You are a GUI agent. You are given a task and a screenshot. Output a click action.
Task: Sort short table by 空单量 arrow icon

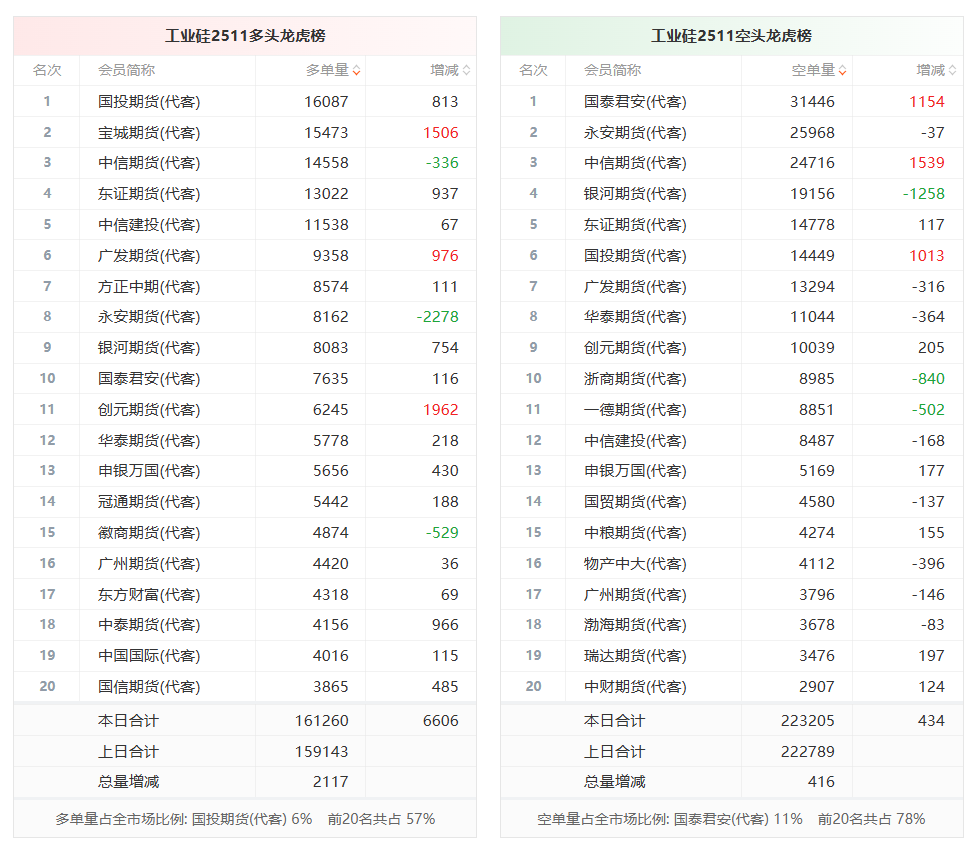(x=842, y=70)
